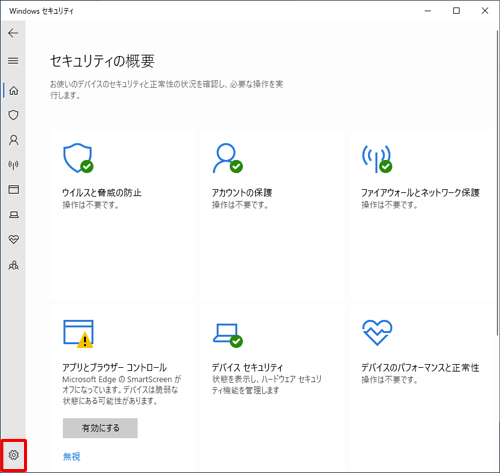Open デバイスのパフォーマンスと正常性 tile title

420,368
